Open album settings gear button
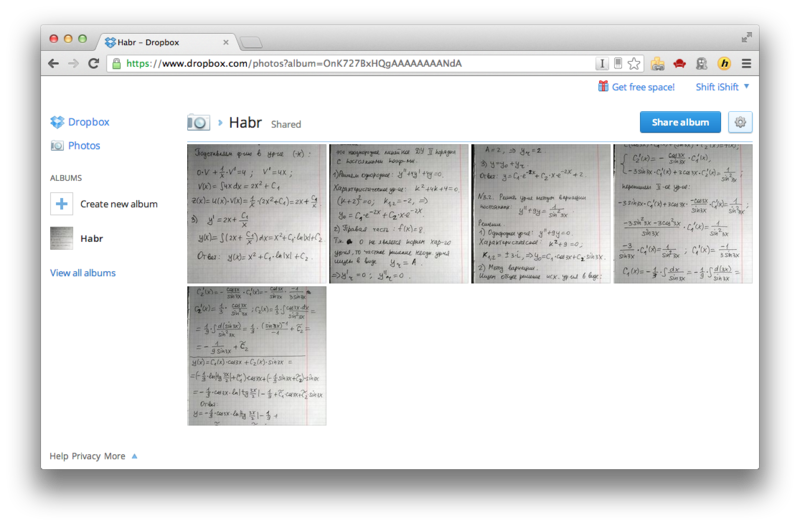The width and height of the screenshot is (800, 526). (740, 122)
